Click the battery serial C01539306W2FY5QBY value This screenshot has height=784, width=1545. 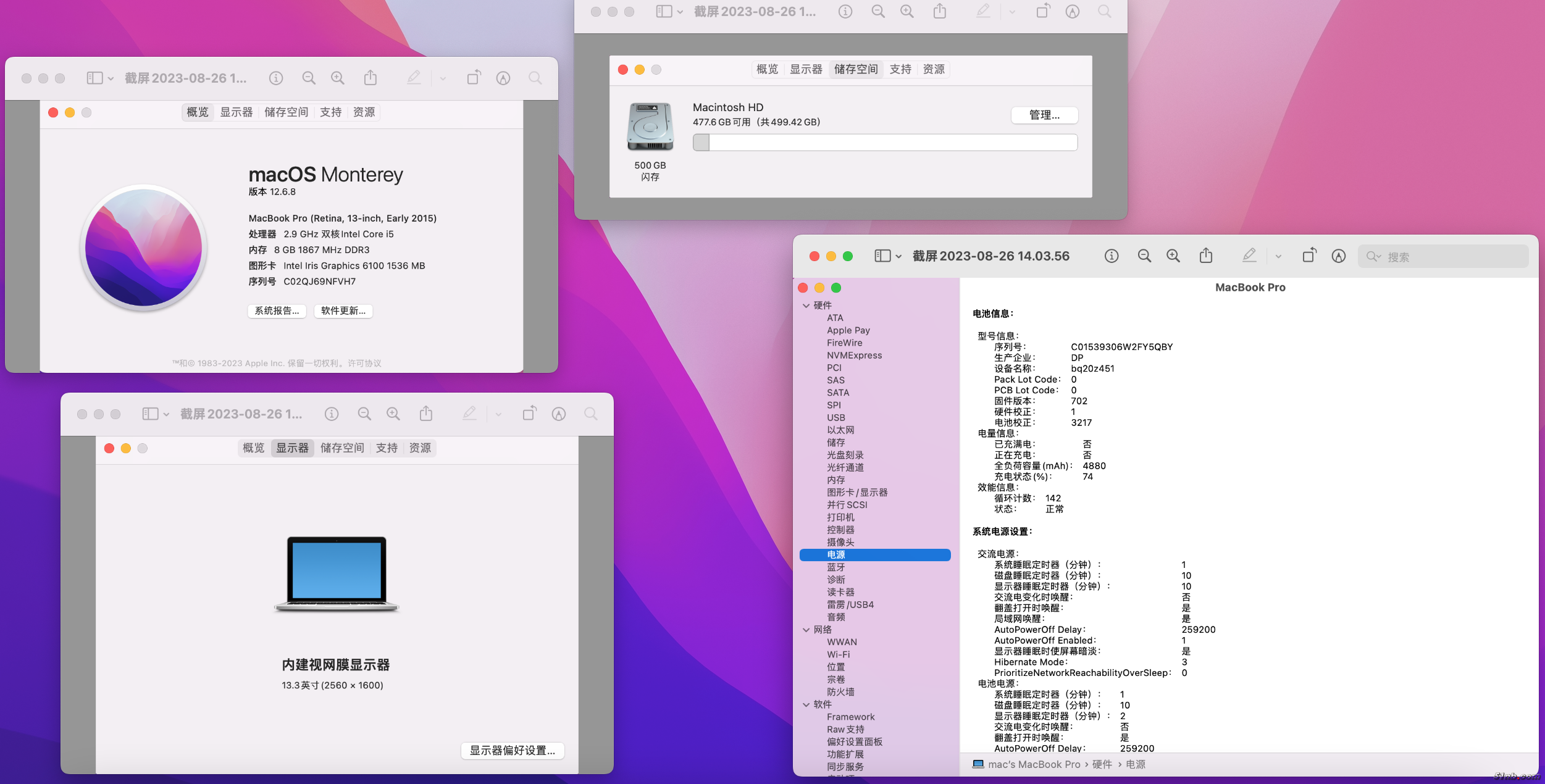1122,347
